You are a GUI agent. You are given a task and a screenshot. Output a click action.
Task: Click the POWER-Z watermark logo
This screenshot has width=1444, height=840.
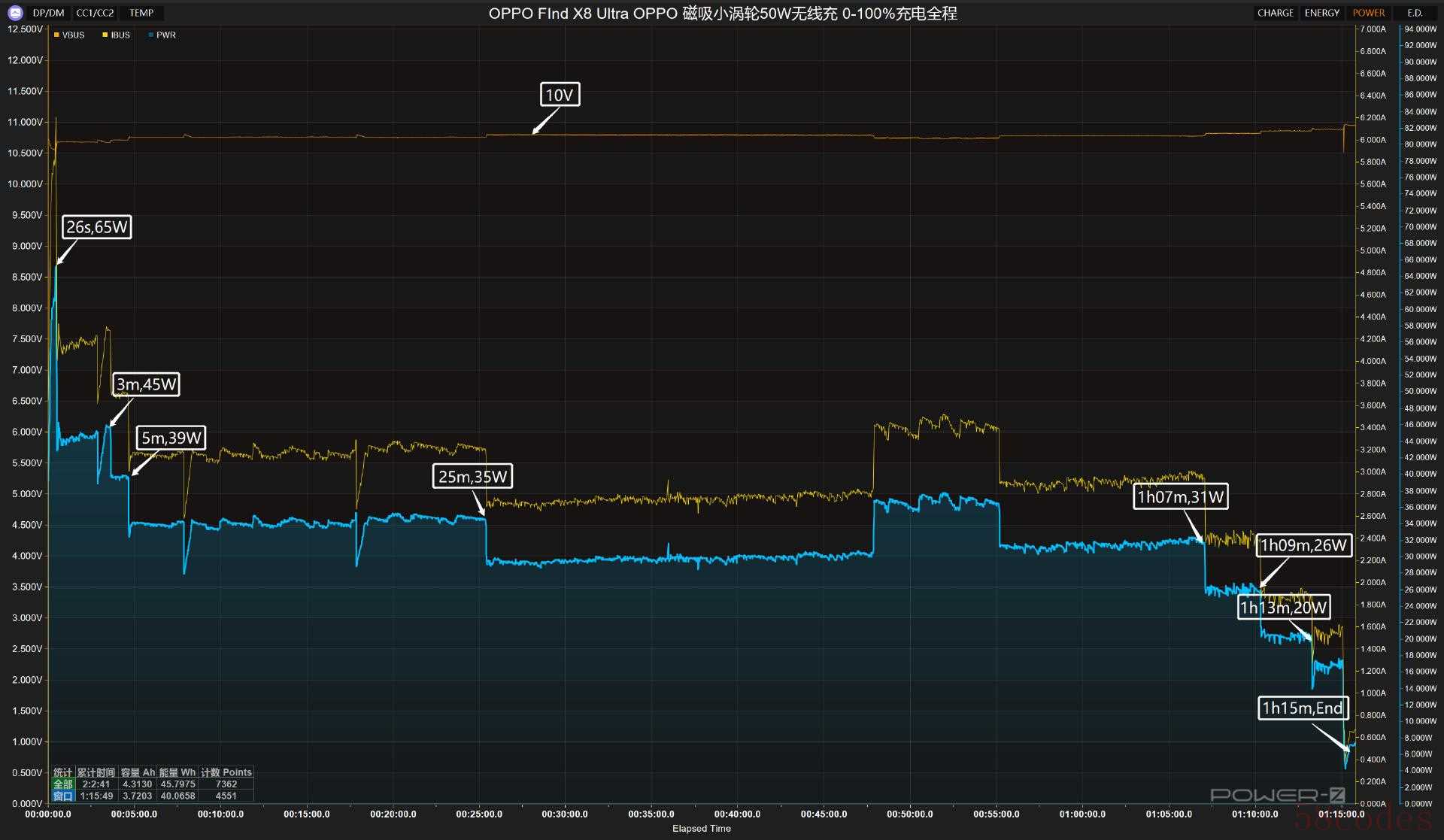click(1277, 794)
